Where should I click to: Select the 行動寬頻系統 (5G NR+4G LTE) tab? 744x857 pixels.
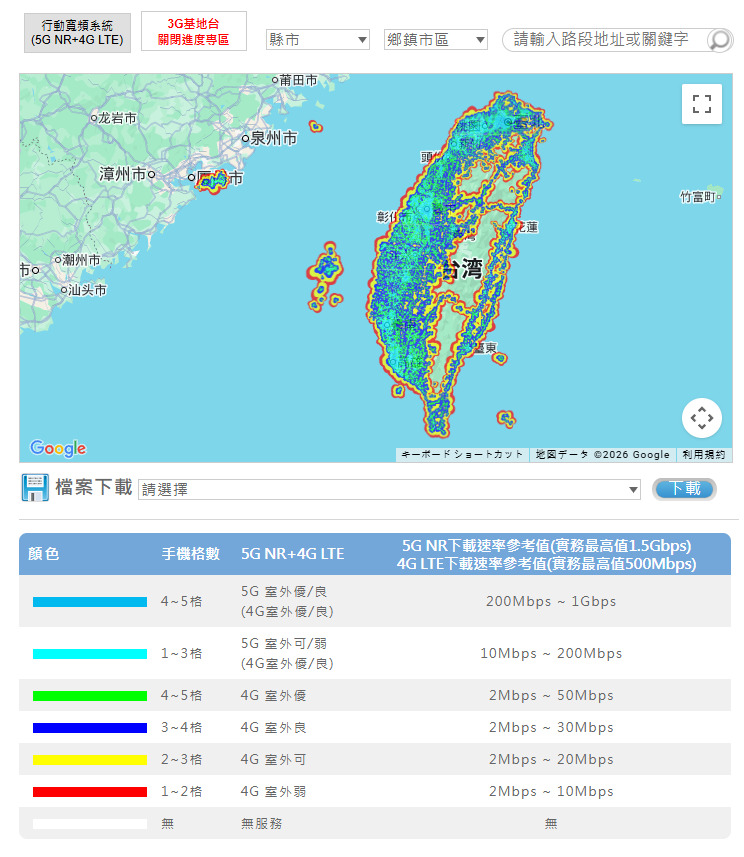[x=77, y=33]
